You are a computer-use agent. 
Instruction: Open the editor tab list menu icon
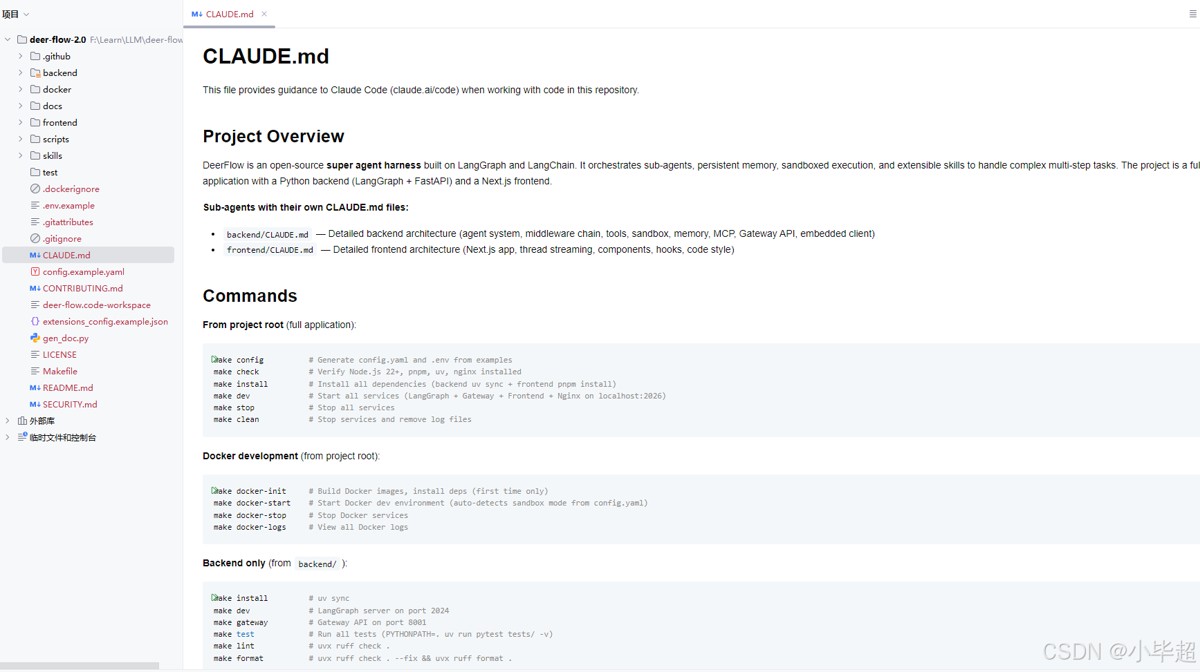coord(1192,14)
